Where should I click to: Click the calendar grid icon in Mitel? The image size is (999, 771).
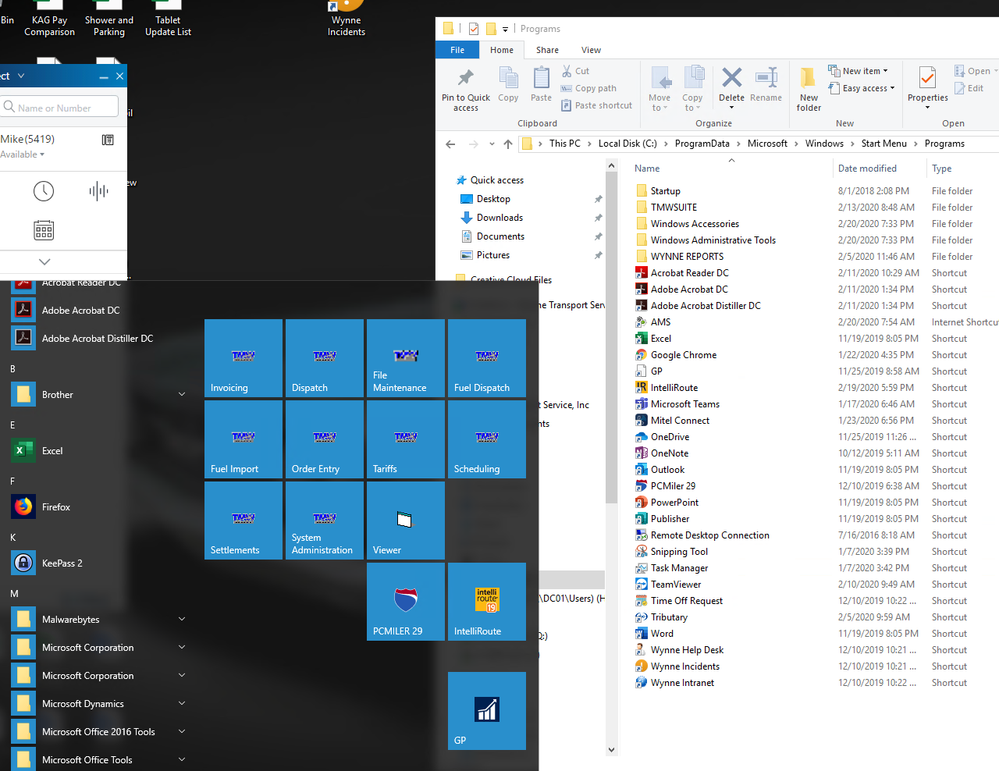pos(43,230)
